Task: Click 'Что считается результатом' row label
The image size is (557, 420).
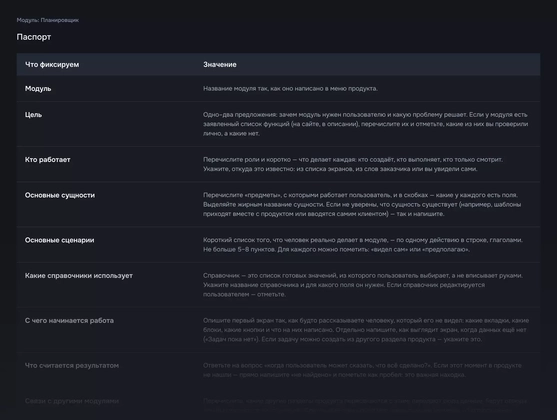Action: click(x=72, y=366)
